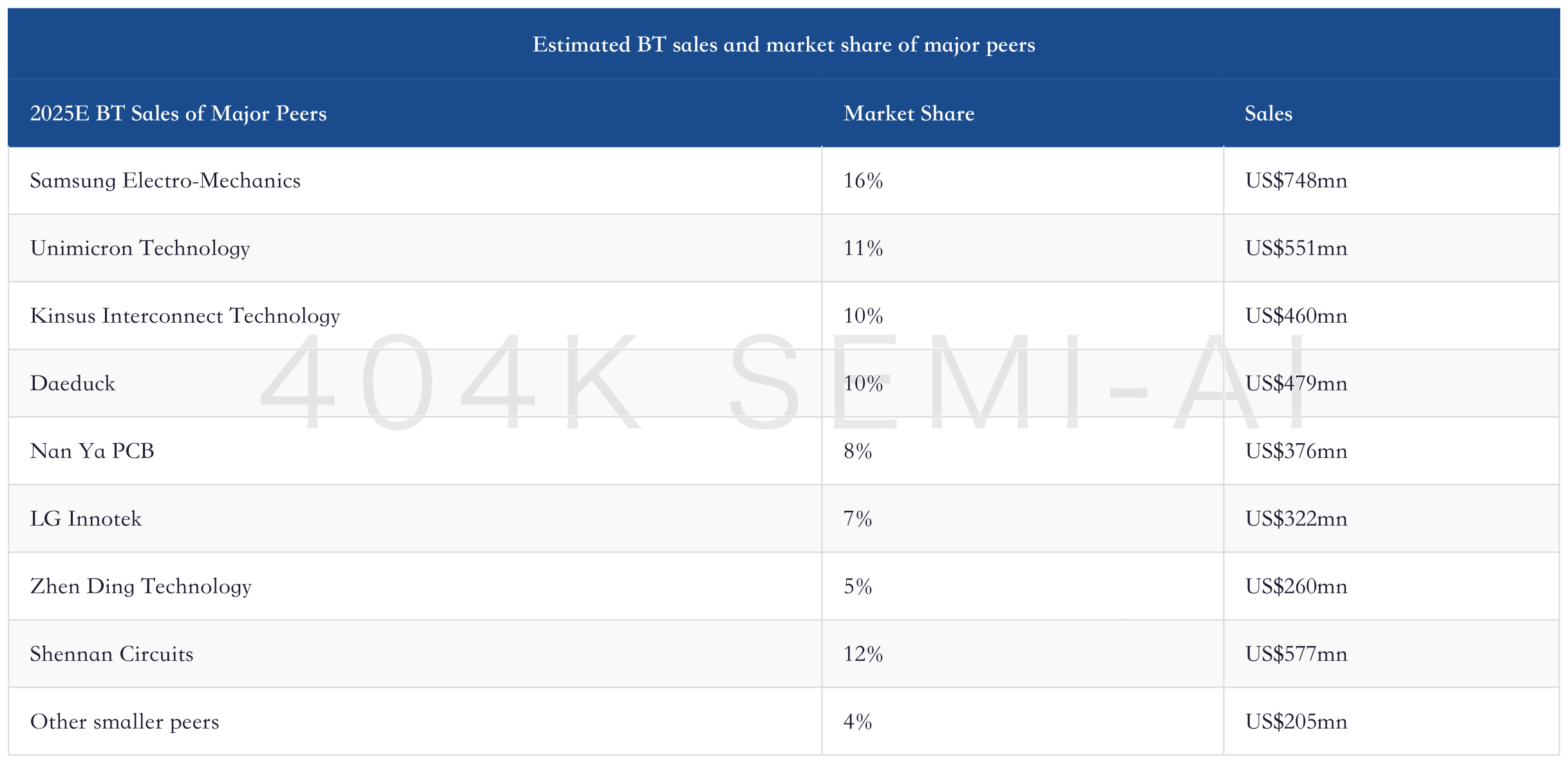Click the LG Innotek row name

click(x=86, y=519)
